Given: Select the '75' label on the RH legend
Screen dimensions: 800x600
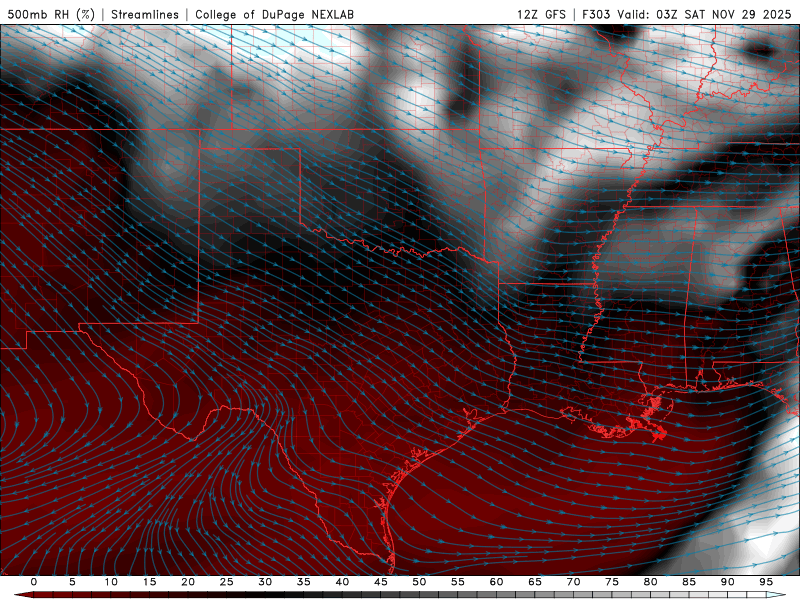Looking at the screenshot, I should coord(612,582).
